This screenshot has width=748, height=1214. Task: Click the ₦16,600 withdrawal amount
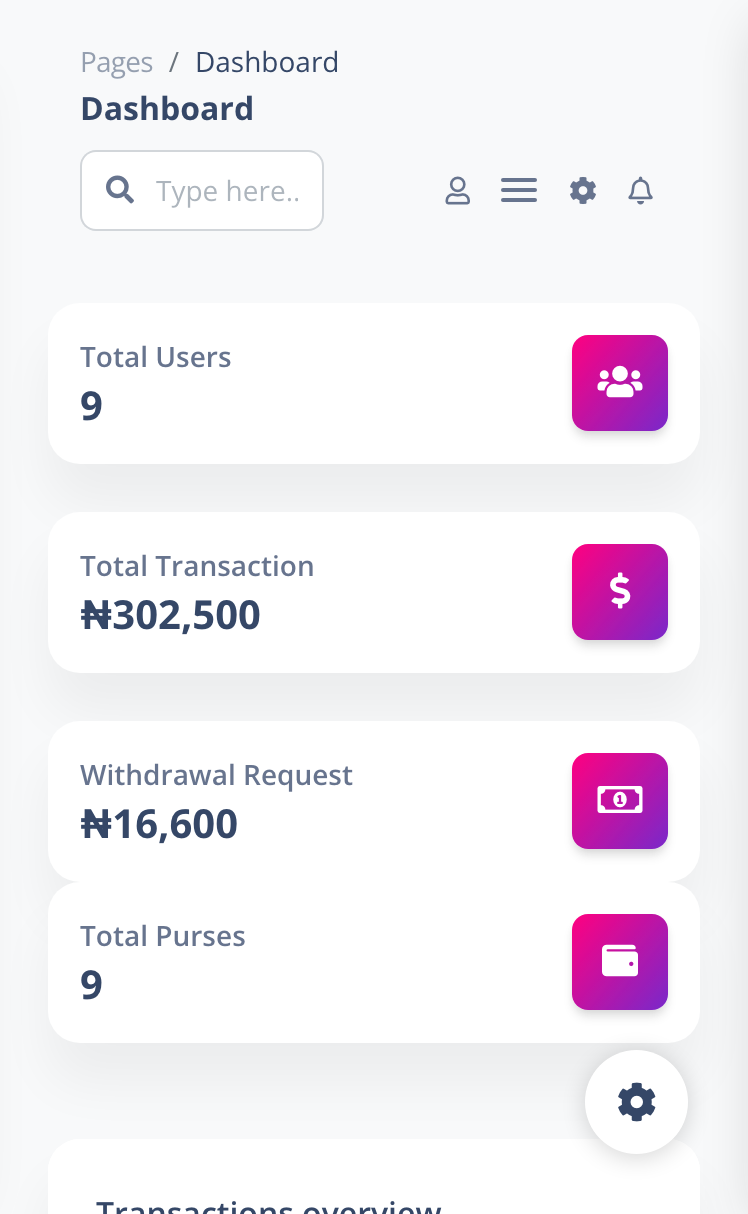click(159, 824)
